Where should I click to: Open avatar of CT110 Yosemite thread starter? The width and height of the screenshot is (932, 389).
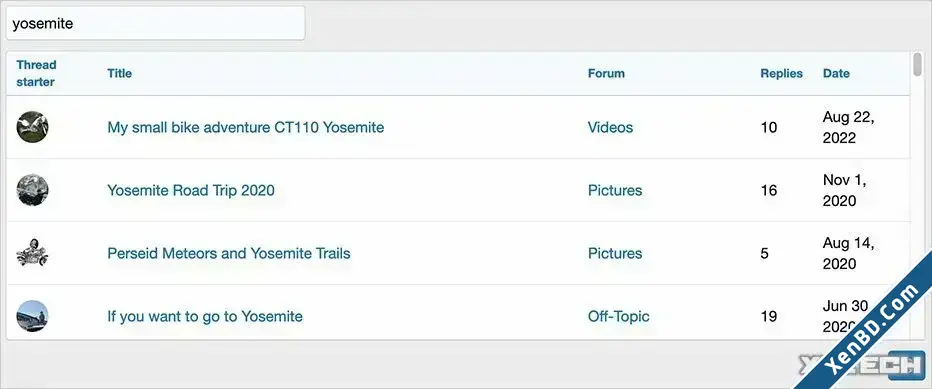click(x=32, y=127)
